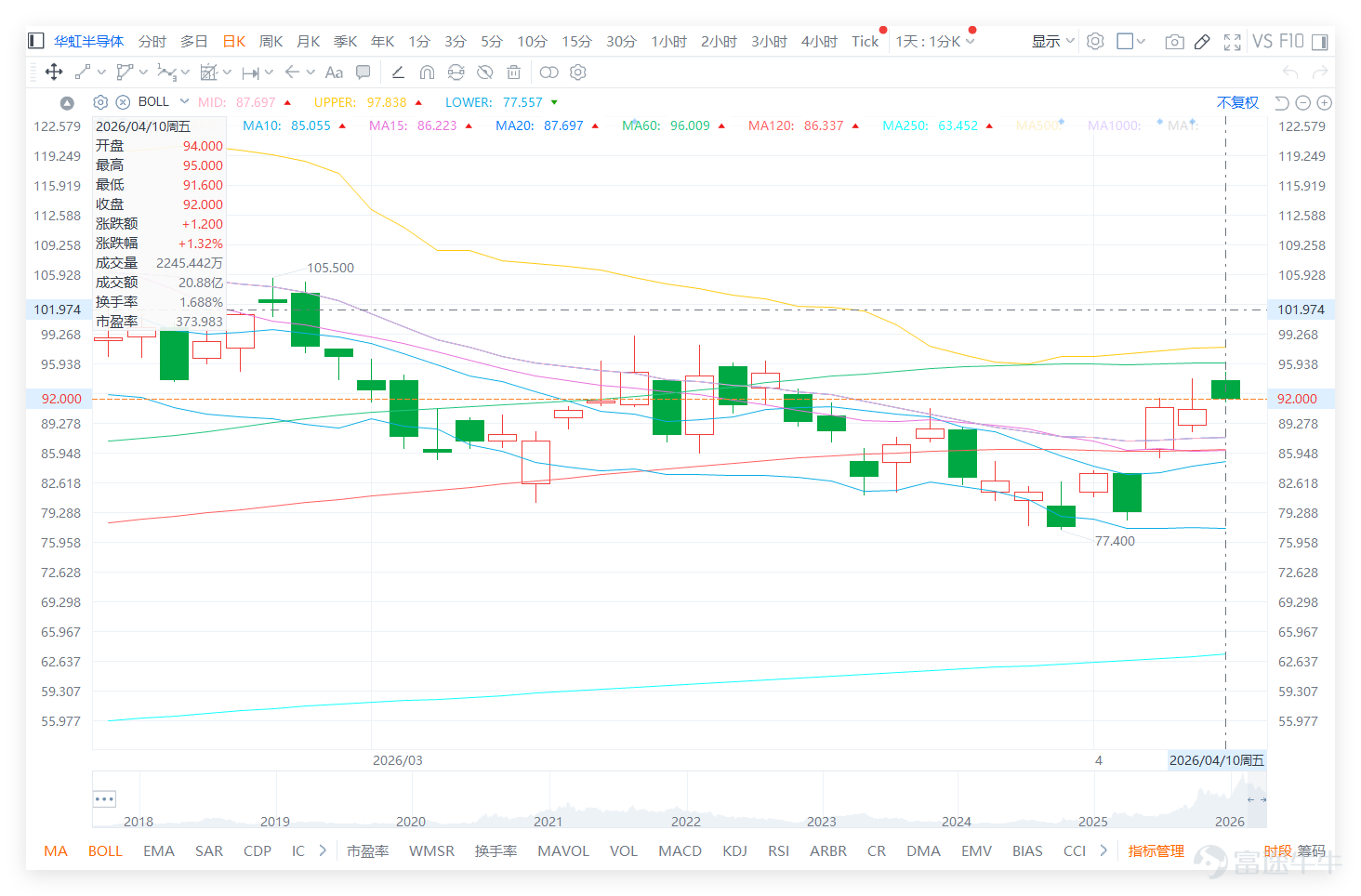Image resolution: width=1361 pixels, height=896 pixels.
Task: Click the overlapping circles compare icon
Action: 549,72
